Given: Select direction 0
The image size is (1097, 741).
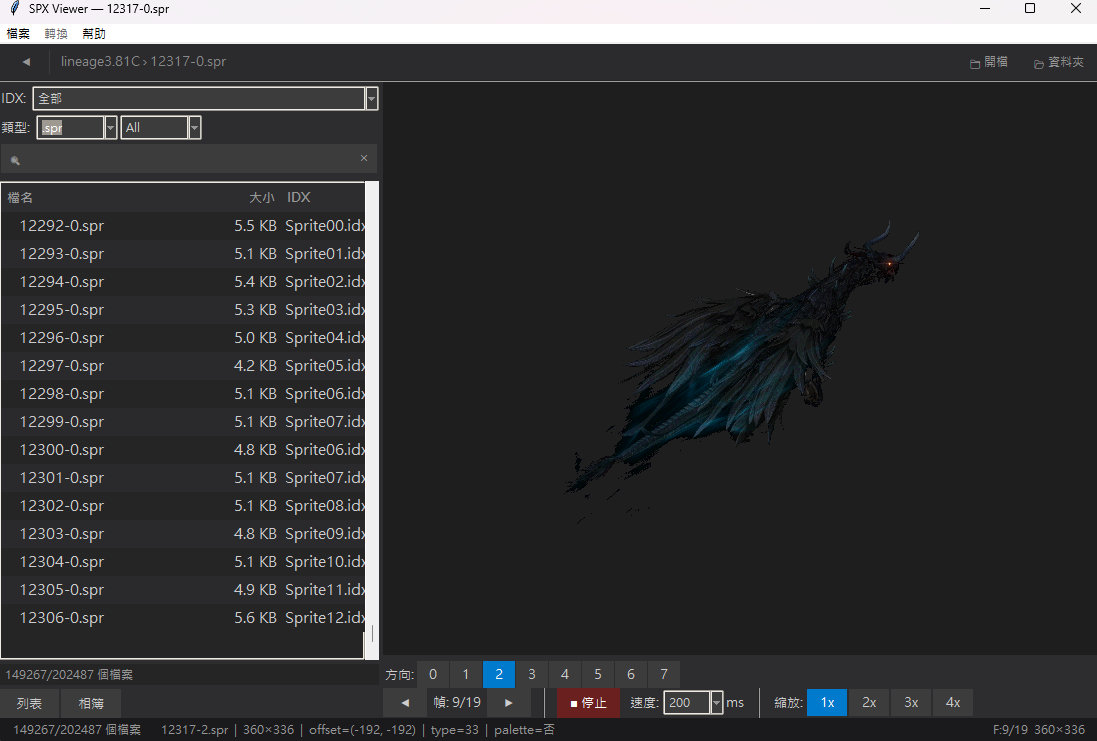Looking at the screenshot, I should tap(433, 675).
